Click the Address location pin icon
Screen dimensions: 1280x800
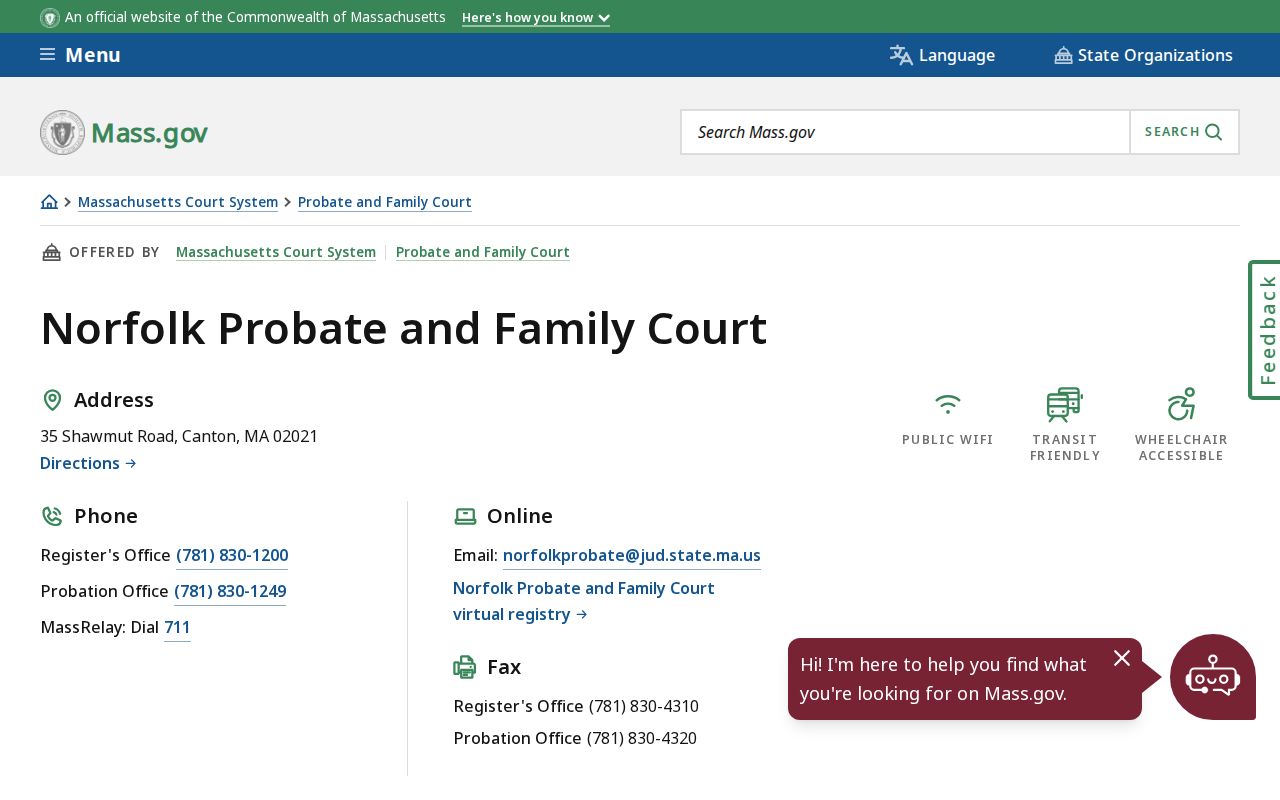point(52,400)
